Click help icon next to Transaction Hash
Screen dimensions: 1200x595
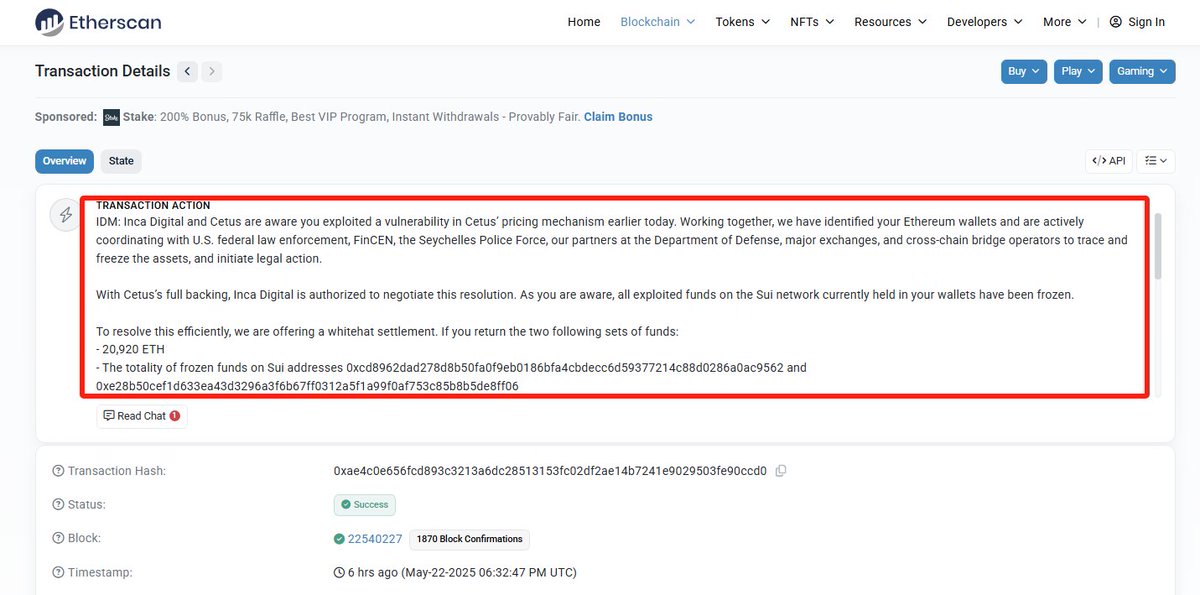coord(58,471)
